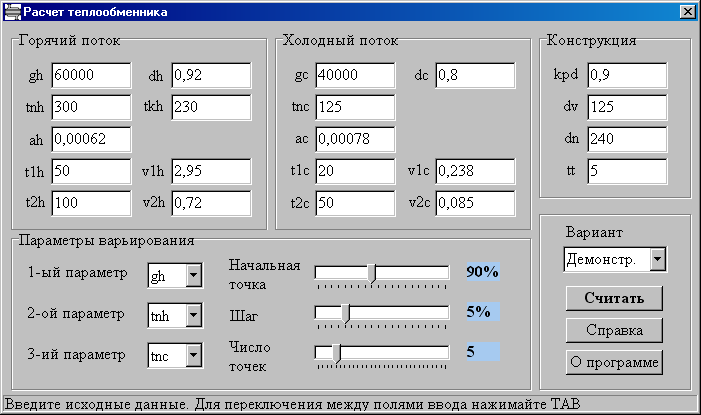Click the status bar hint text

(x=292, y=404)
